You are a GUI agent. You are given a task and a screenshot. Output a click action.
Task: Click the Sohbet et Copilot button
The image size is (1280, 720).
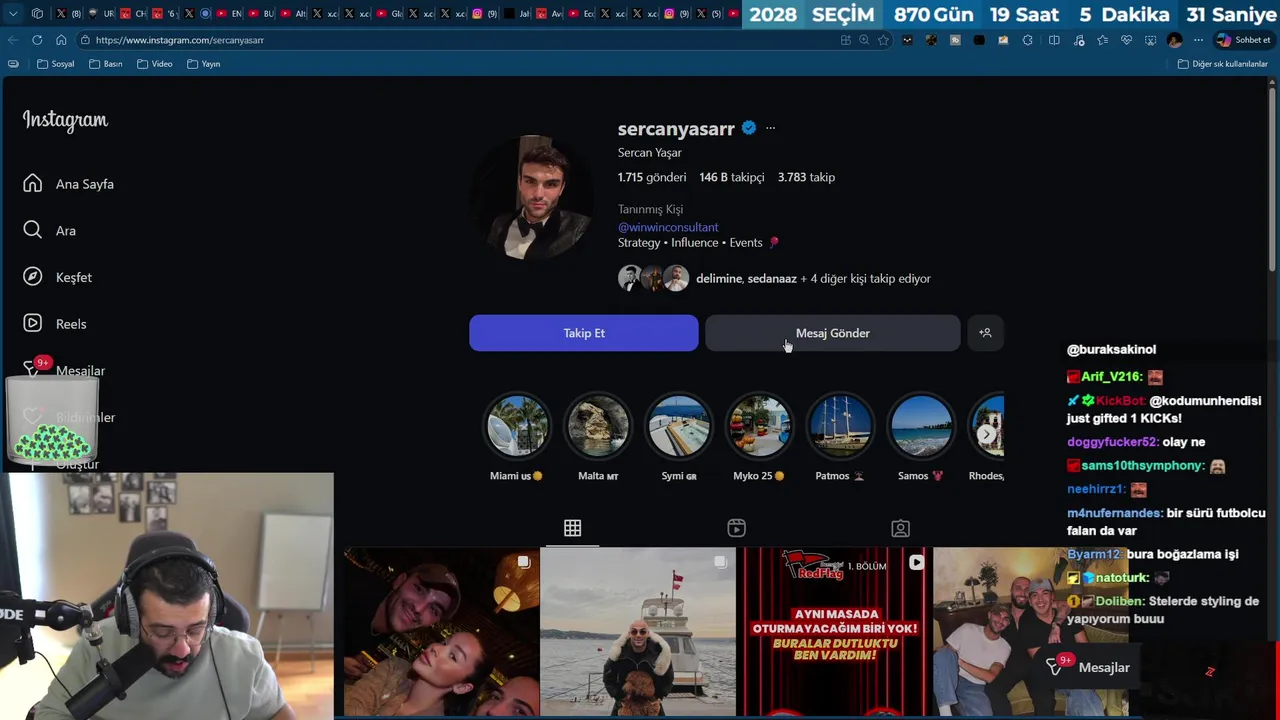pyautogui.click(x=1243, y=40)
